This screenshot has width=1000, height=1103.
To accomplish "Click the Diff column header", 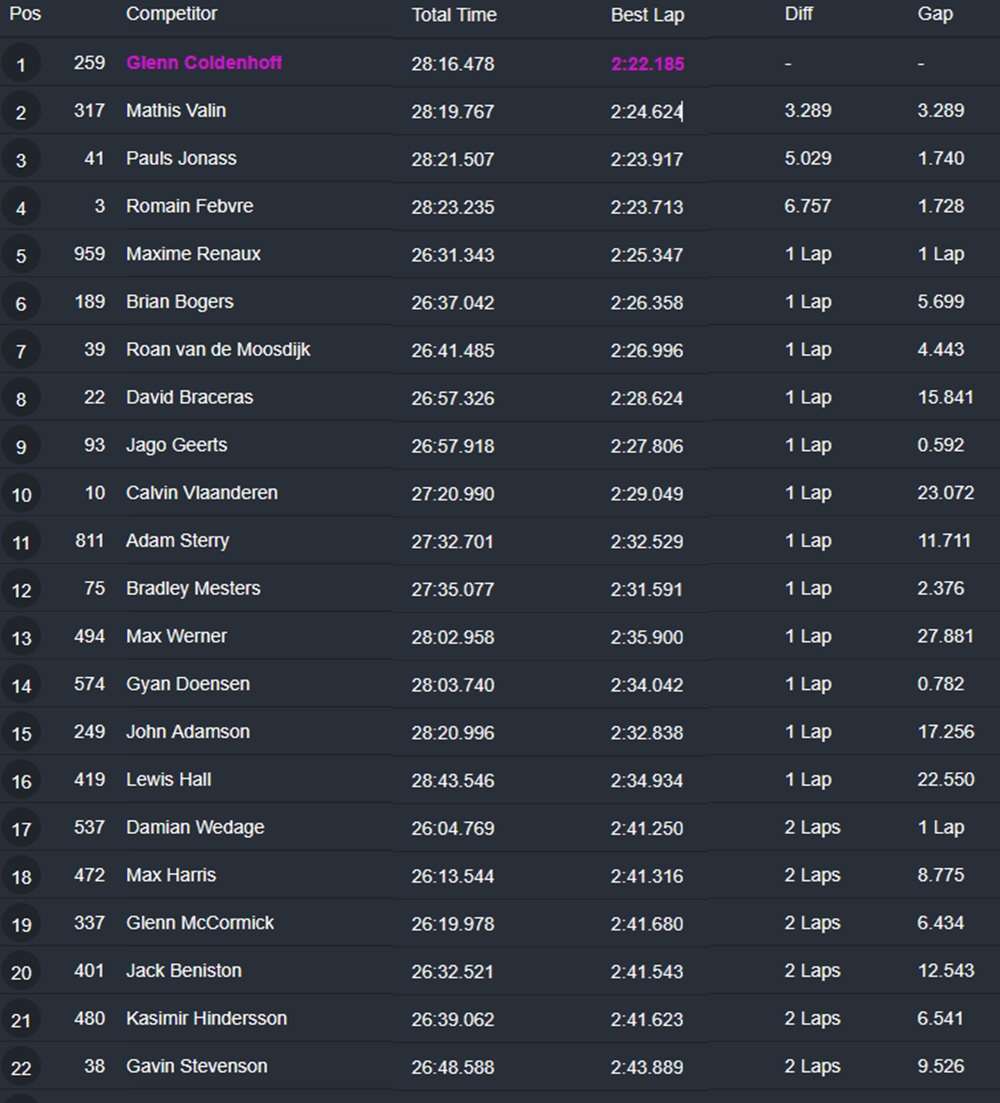I will coord(799,15).
